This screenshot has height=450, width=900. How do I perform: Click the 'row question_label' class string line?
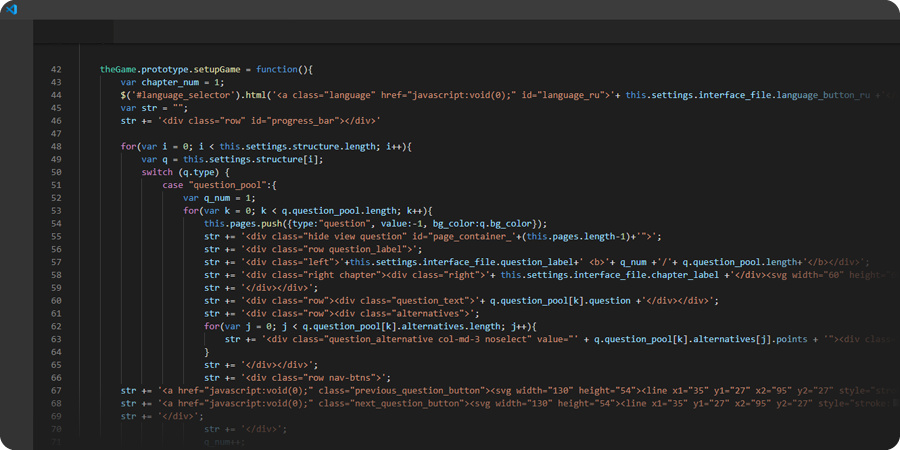(313, 249)
